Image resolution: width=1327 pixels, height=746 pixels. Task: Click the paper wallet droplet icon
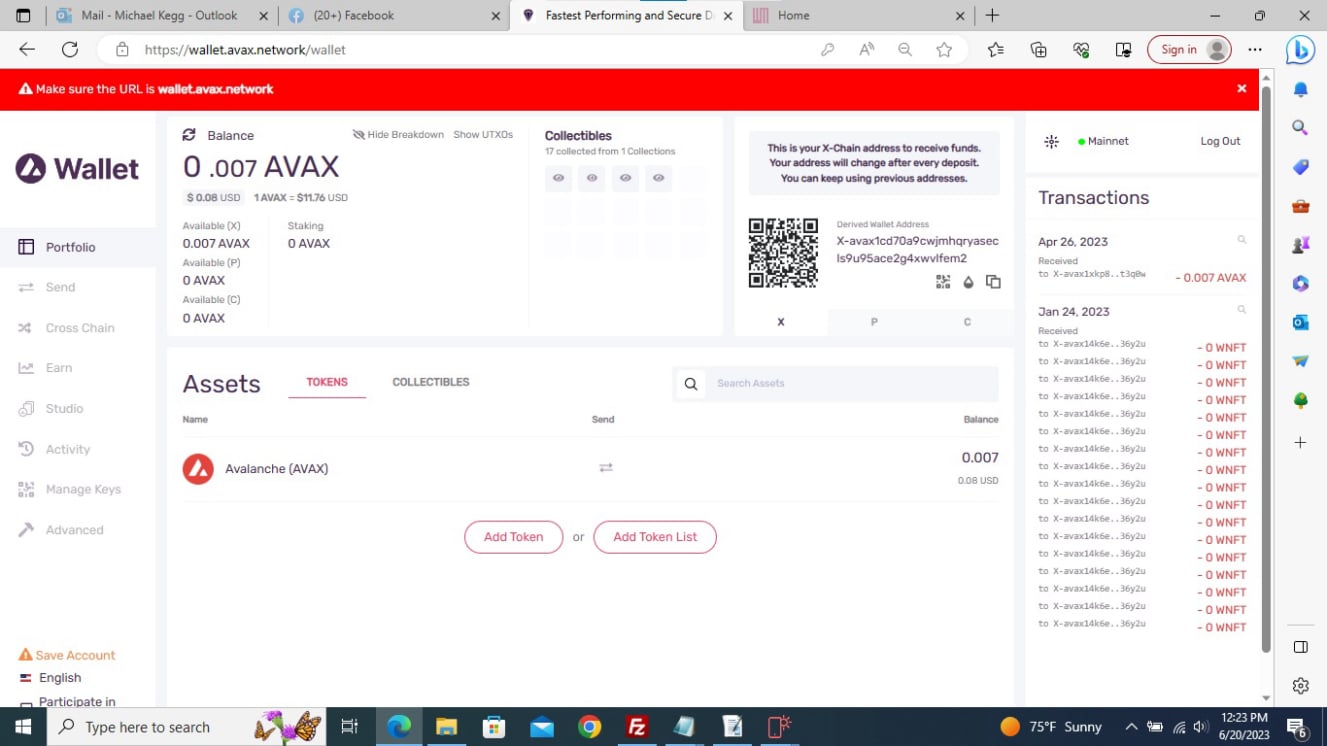coord(968,282)
